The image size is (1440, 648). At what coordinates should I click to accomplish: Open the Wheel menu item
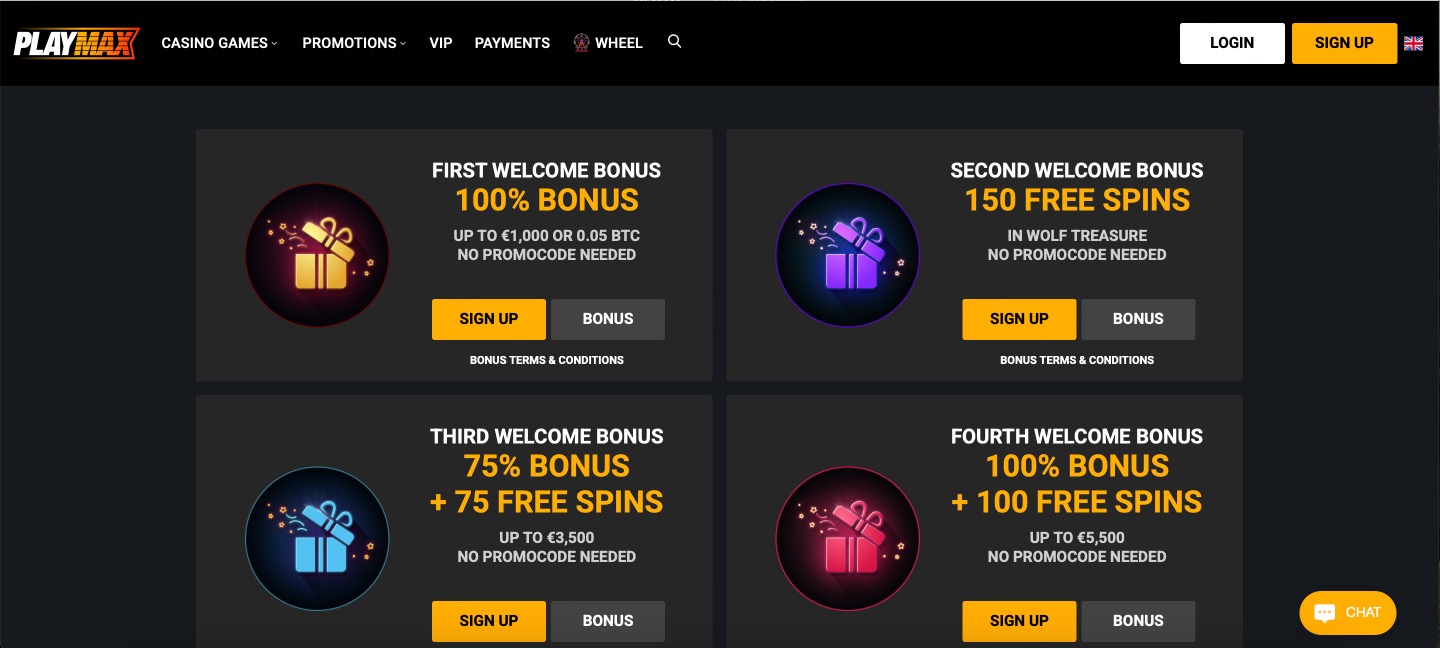click(608, 43)
